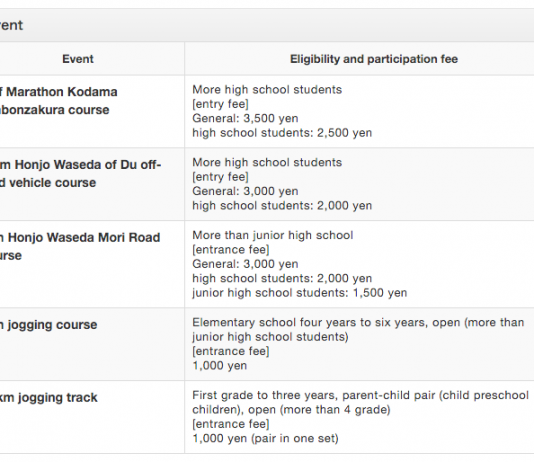
Task: Click high school students: 2,500 yen text
Action: [x=282, y=132]
